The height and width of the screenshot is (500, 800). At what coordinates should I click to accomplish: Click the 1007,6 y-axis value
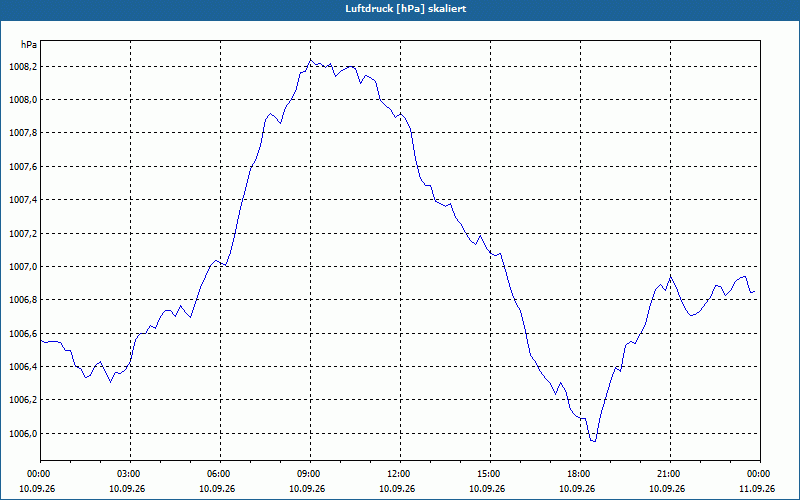tap(23, 167)
